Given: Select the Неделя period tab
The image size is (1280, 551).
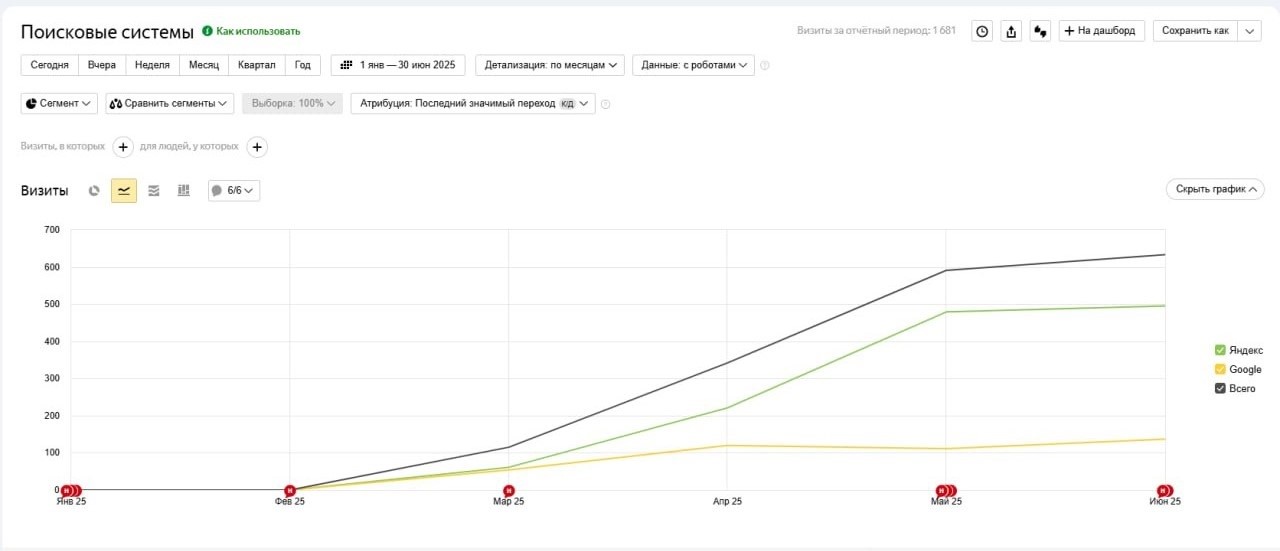Looking at the screenshot, I should pos(152,65).
